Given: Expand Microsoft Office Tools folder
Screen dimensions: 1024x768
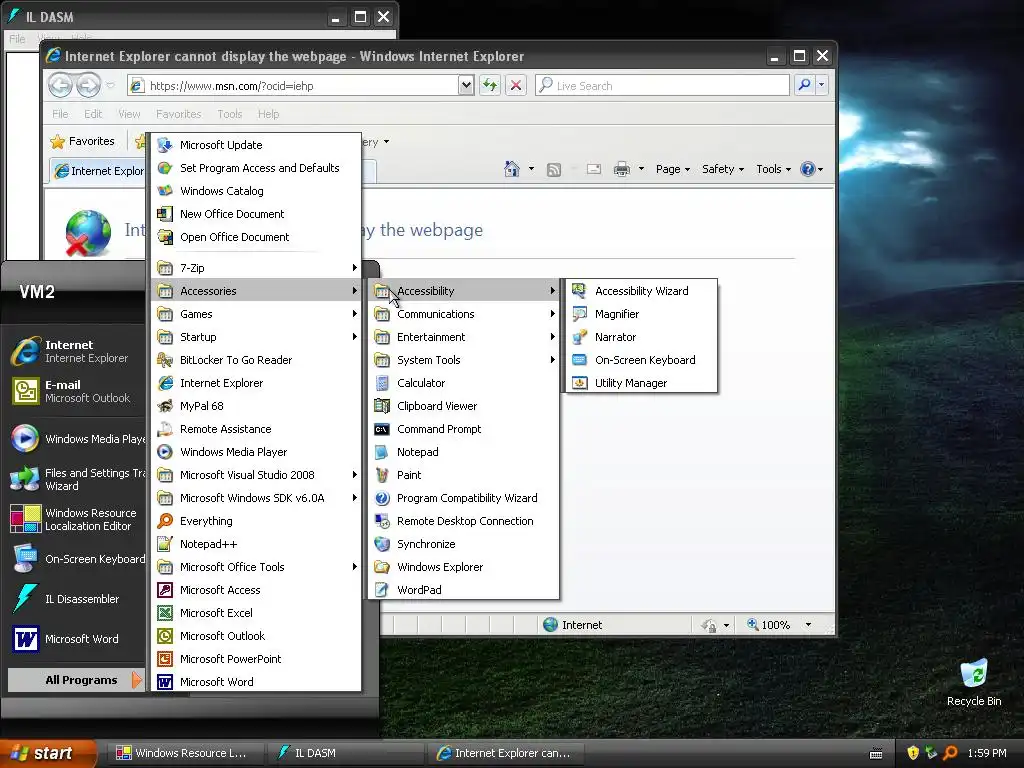Looking at the screenshot, I should 256,567.
